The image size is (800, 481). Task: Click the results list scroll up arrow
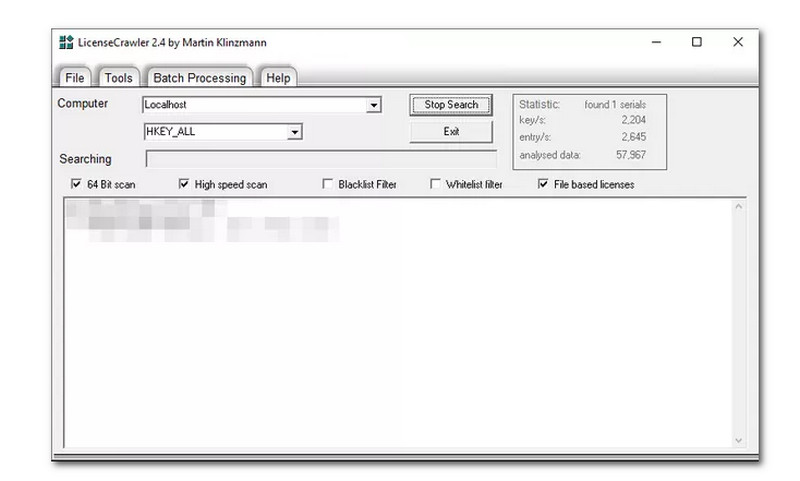pos(739,207)
